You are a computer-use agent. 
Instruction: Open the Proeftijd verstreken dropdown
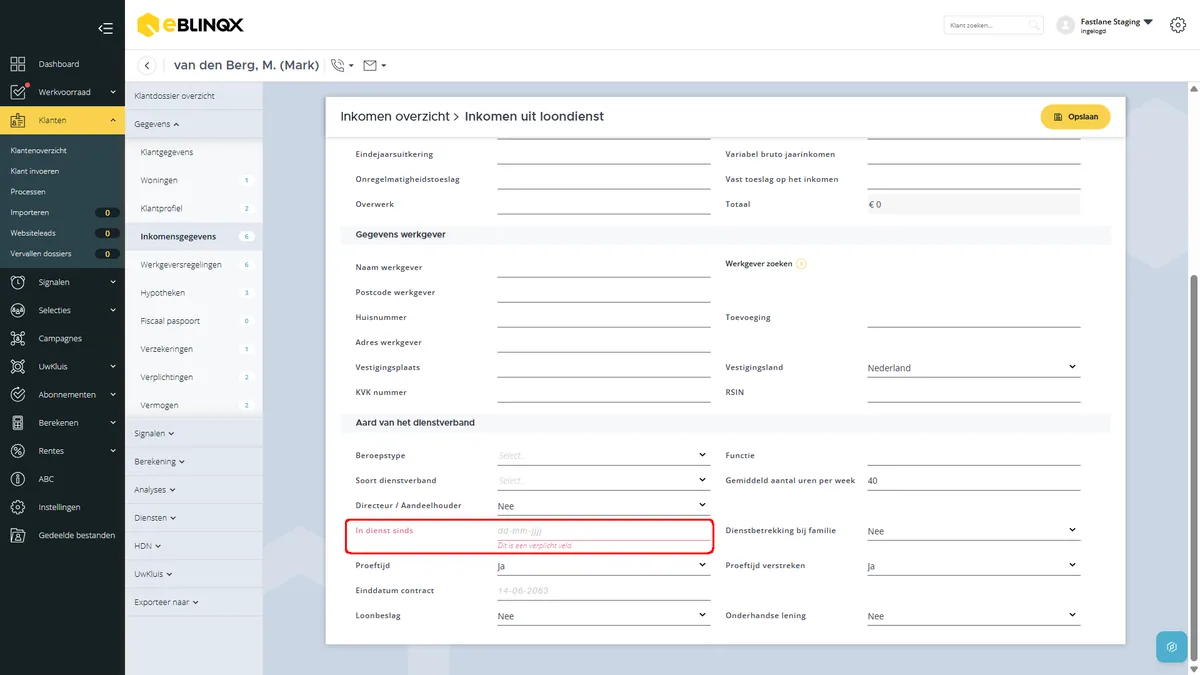click(x=973, y=566)
